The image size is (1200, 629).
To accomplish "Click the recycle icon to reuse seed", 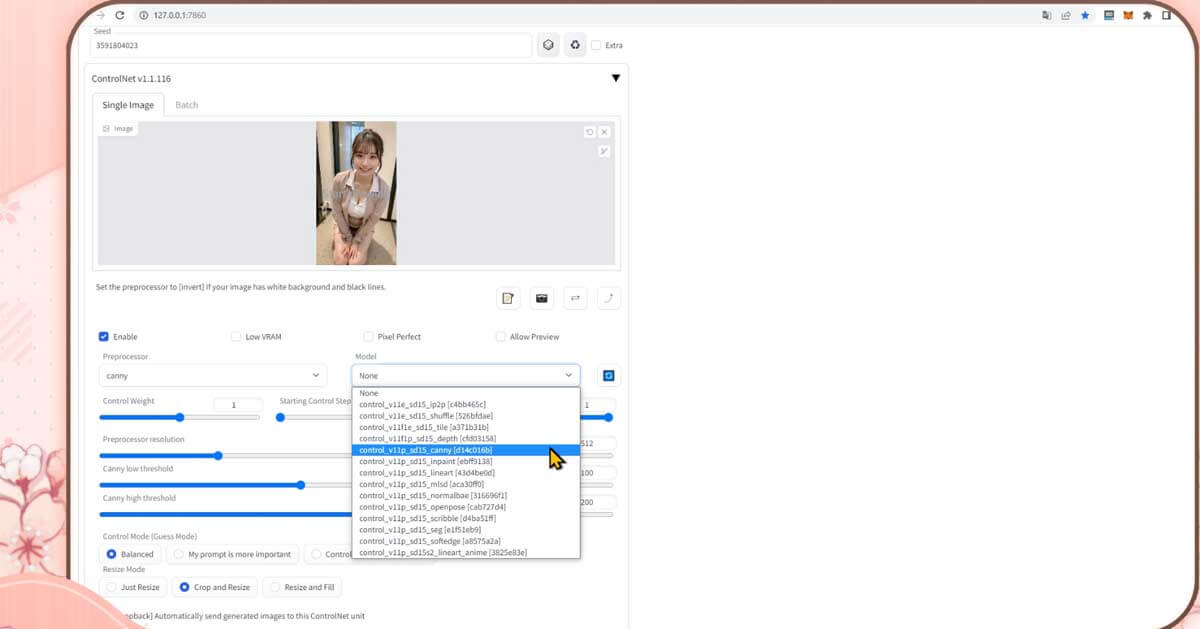I will (x=575, y=45).
